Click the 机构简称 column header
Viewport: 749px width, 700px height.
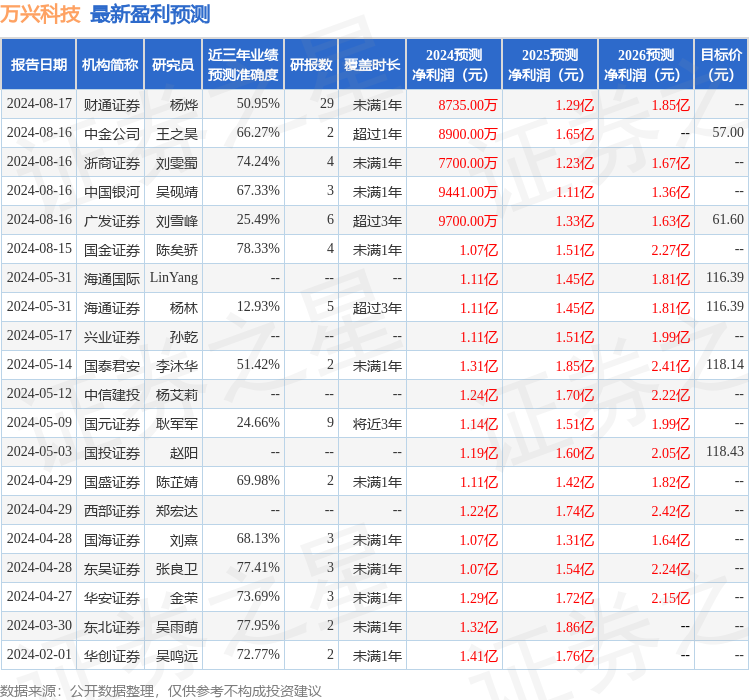click(110, 65)
